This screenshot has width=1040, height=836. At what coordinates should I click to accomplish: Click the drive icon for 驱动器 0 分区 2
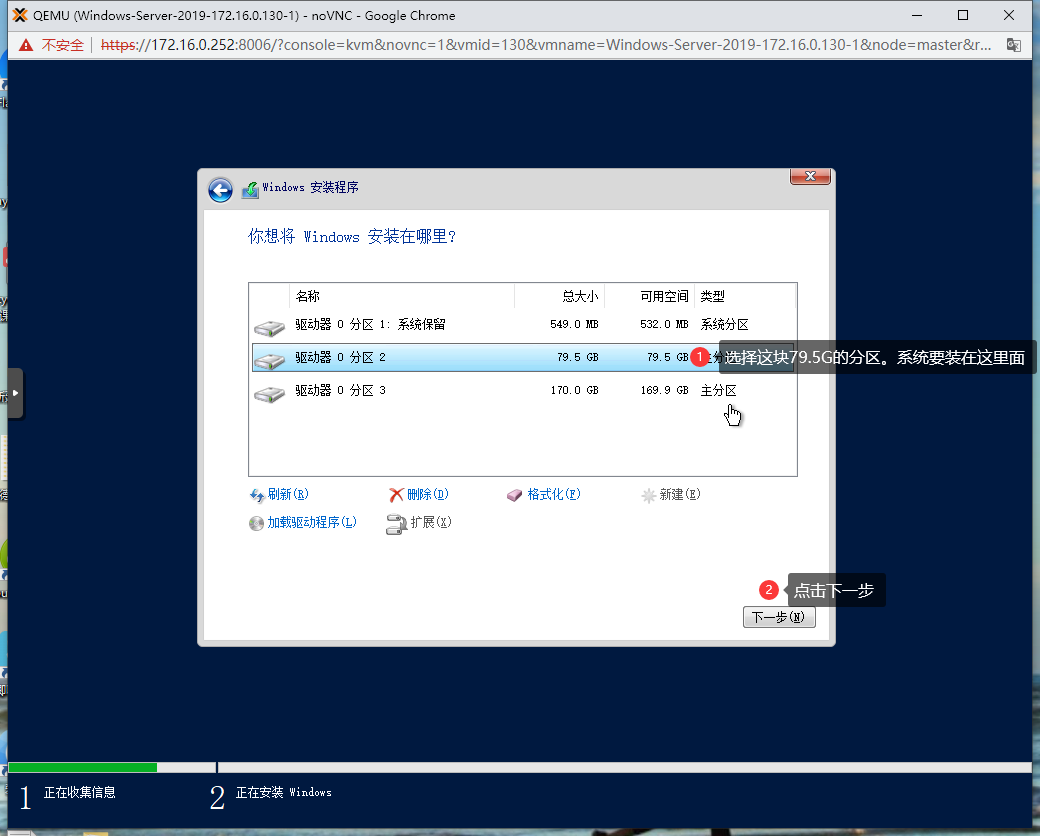tap(269, 361)
